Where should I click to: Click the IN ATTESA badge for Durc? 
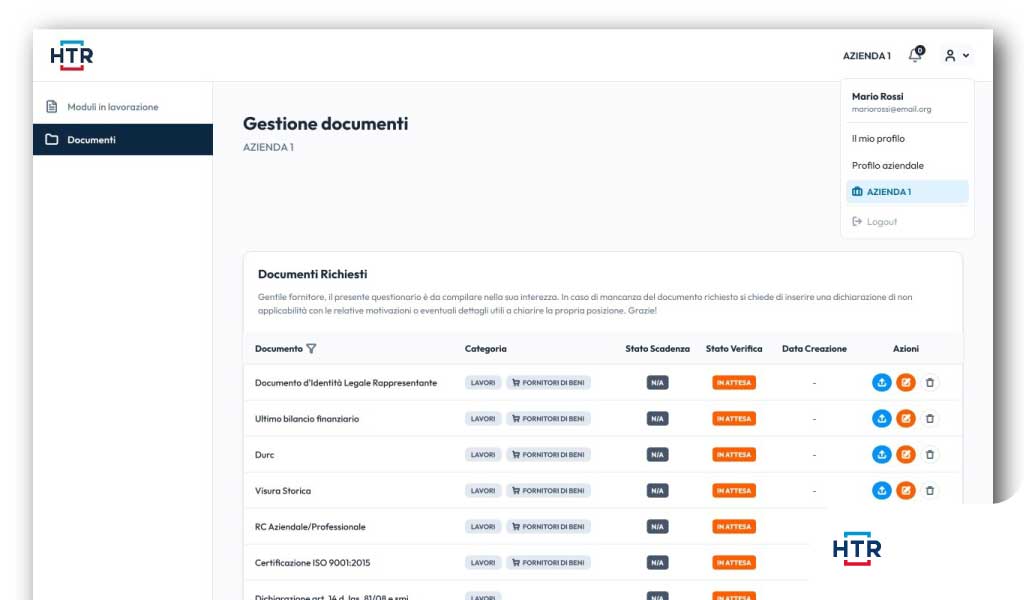734,454
